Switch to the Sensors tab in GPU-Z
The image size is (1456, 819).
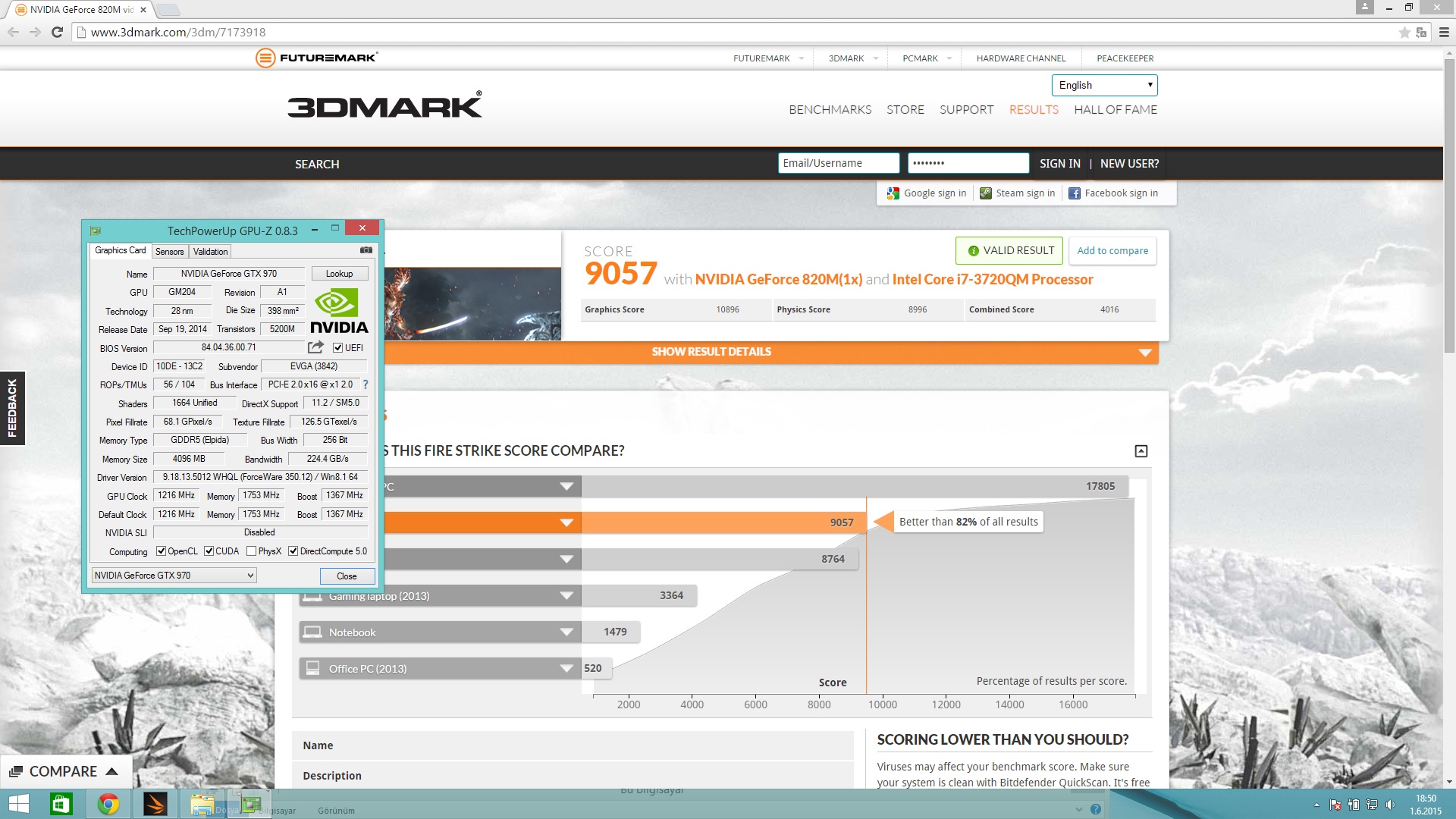pyautogui.click(x=170, y=251)
